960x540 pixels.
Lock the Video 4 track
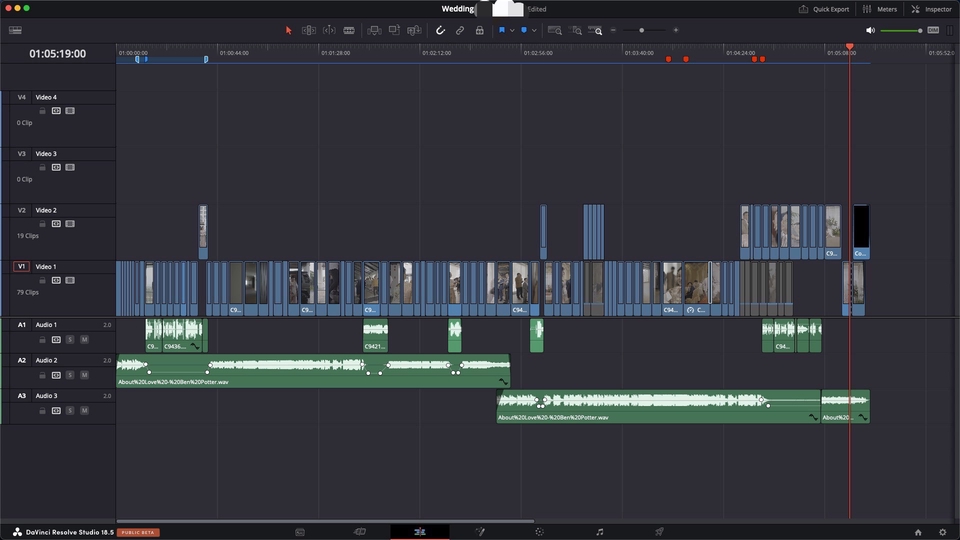pyautogui.click(x=42, y=111)
